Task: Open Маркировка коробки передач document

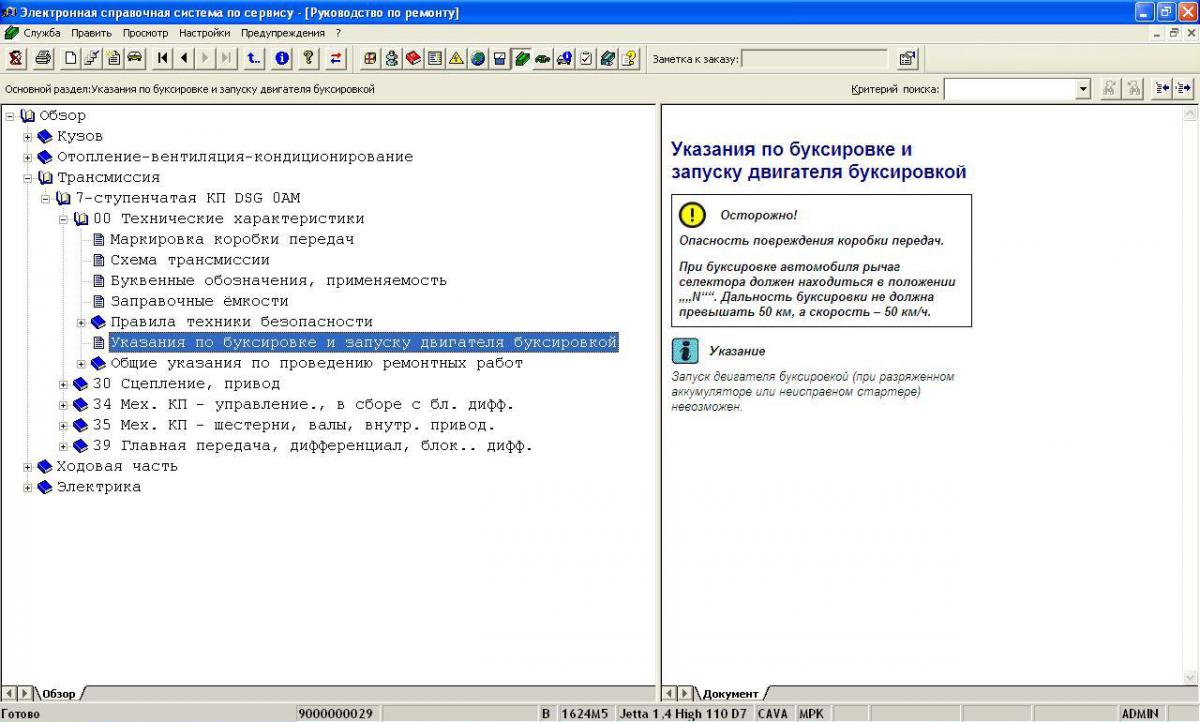Action: pos(232,240)
